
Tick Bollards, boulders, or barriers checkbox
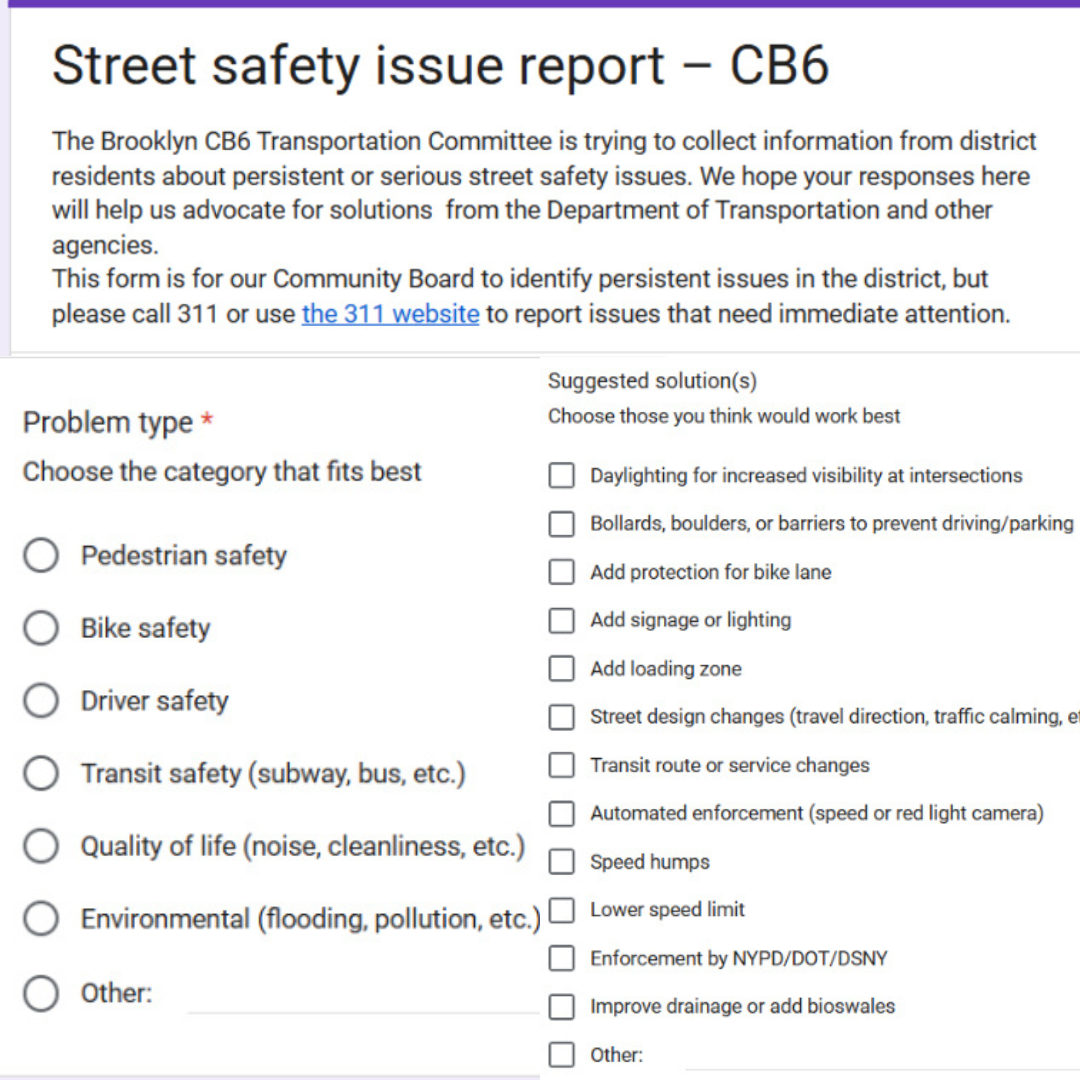[x=562, y=524]
